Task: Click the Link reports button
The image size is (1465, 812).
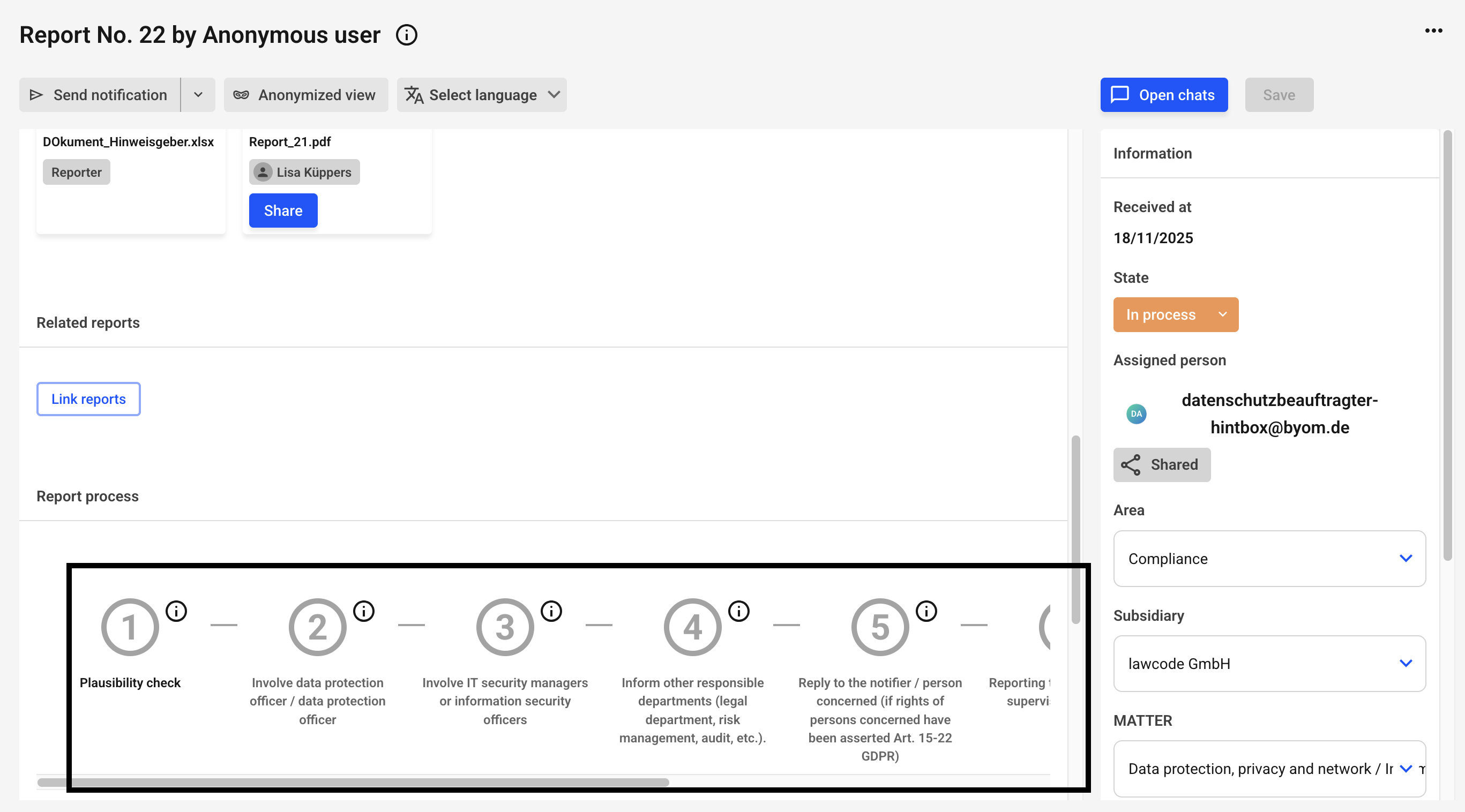Action: [x=88, y=399]
